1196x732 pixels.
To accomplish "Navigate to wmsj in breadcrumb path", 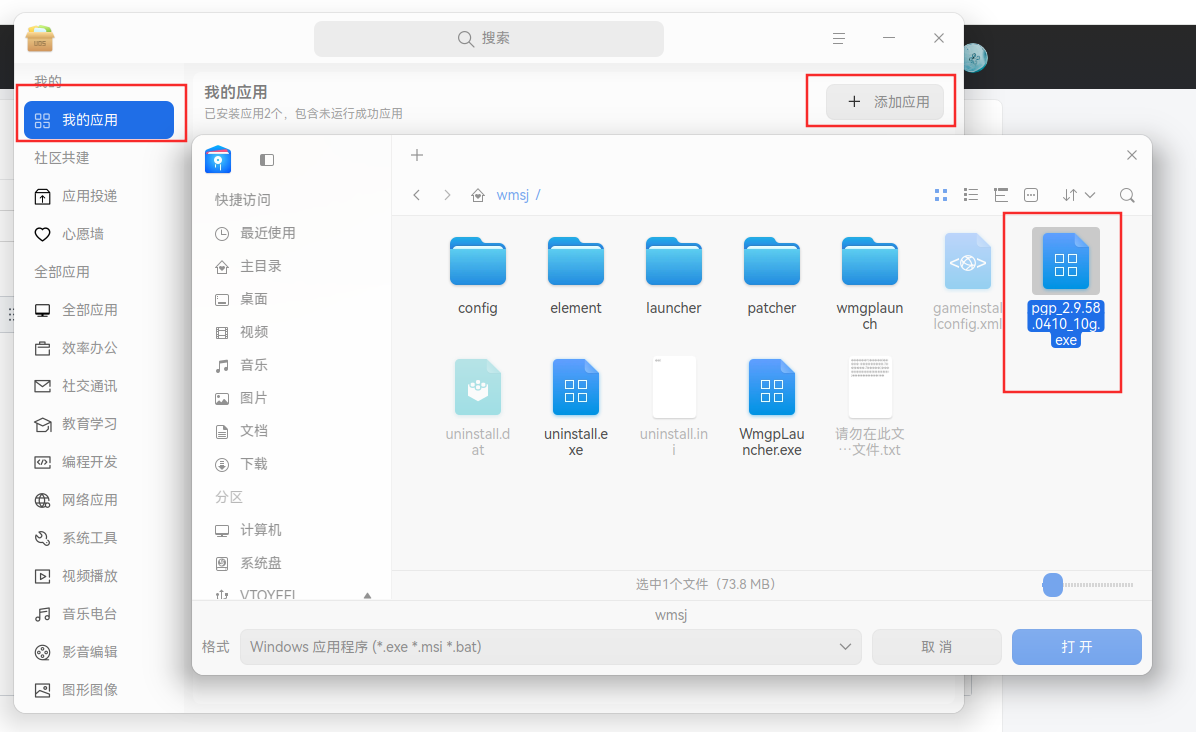I will (513, 195).
